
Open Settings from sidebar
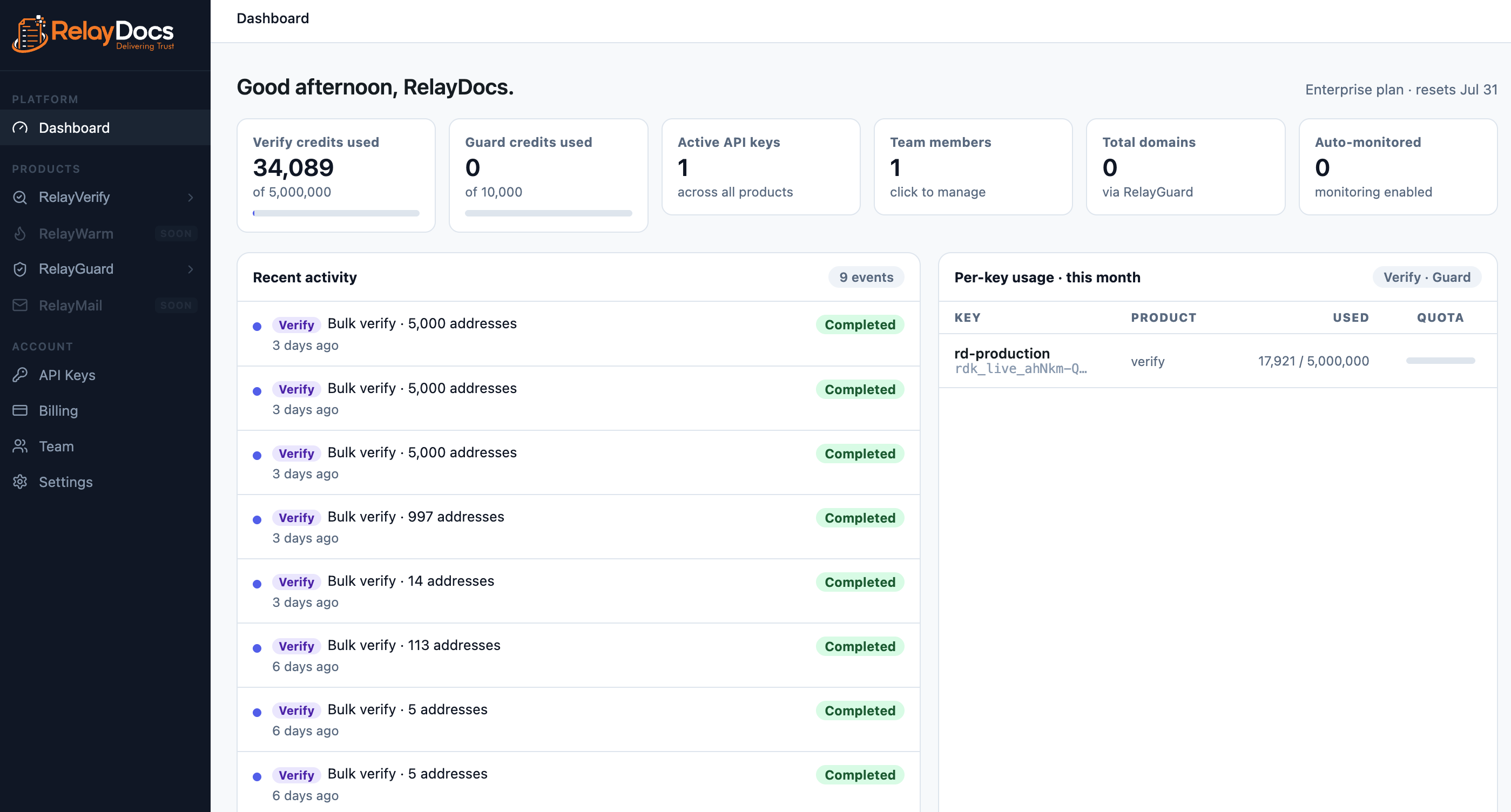105,482
